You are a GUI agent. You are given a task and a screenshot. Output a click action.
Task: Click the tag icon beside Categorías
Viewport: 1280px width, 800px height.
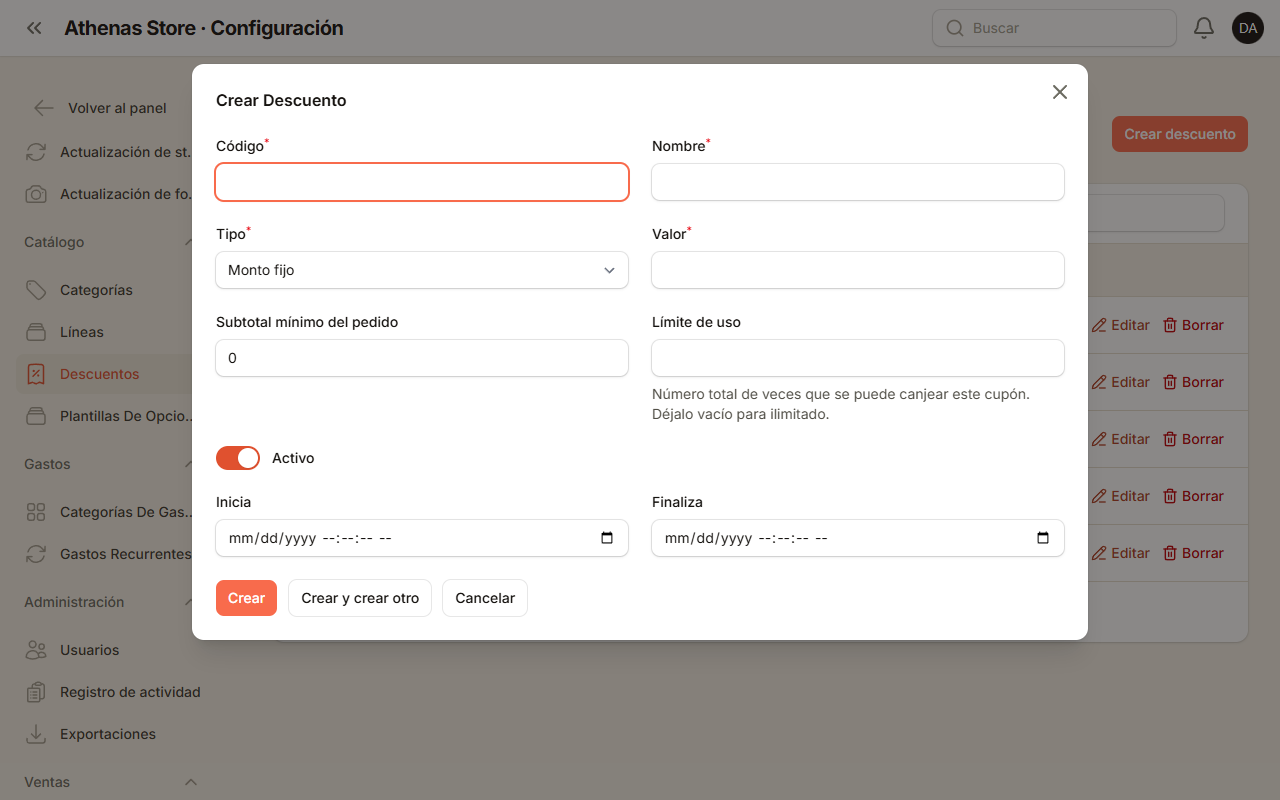[36, 290]
